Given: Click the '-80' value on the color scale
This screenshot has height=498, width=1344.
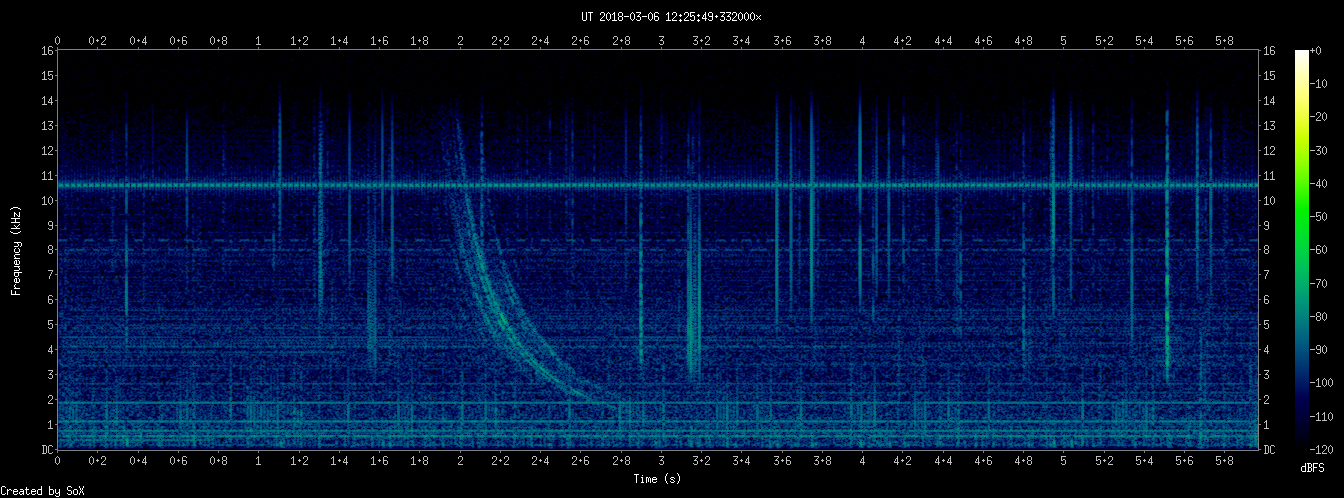Looking at the screenshot, I should point(1321,317).
